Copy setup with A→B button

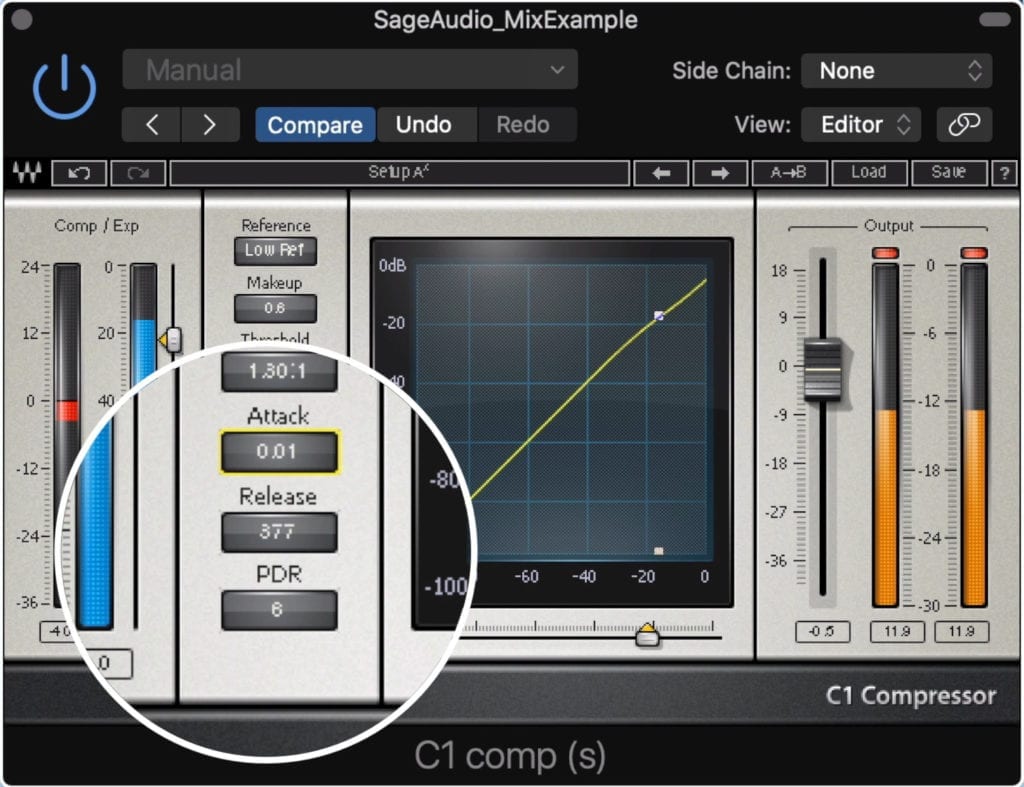(790, 173)
